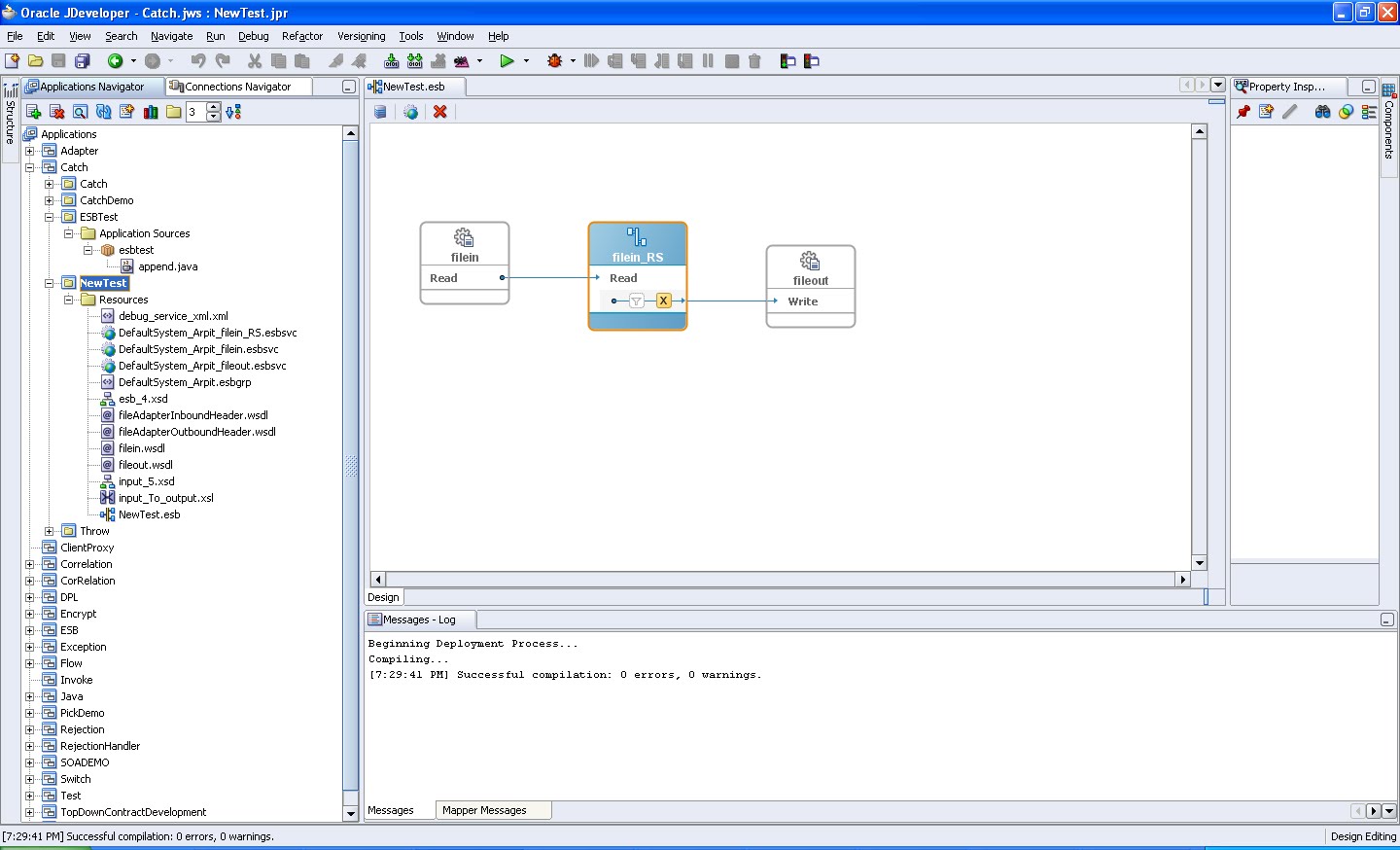Click the red X delete icon in ESB toolbar
This screenshot has width=1400, height=850.
pos(440,112)
